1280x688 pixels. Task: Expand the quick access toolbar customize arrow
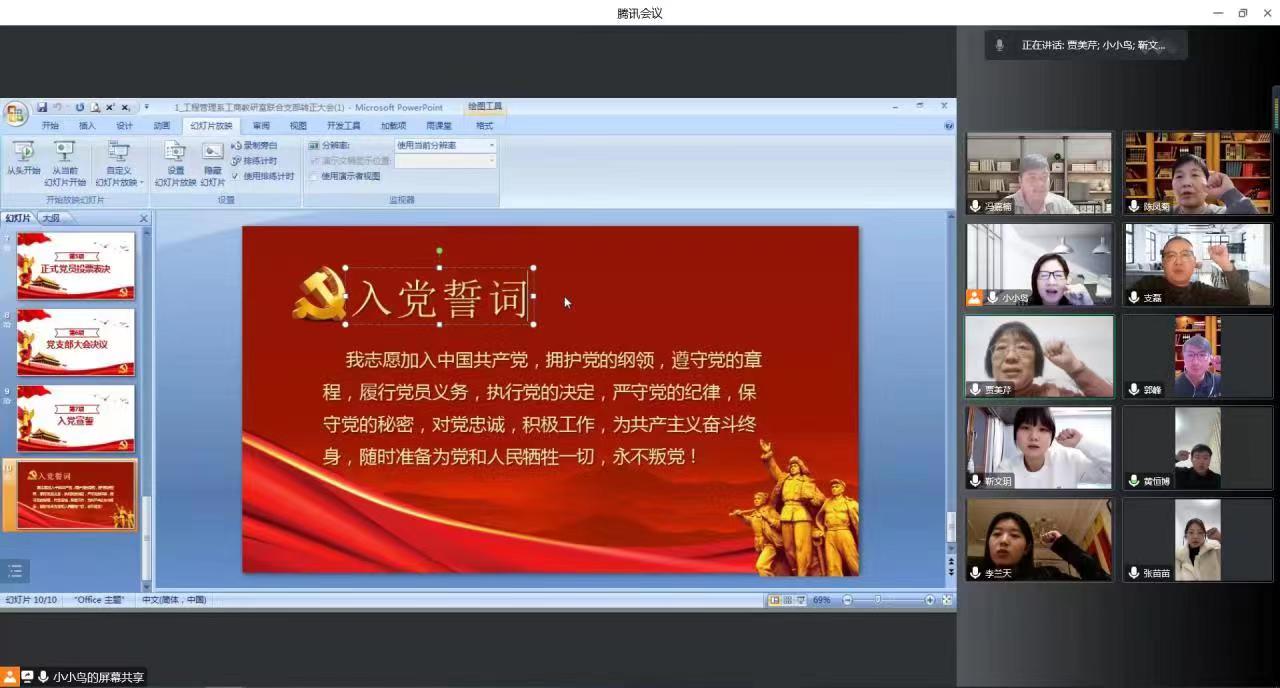(146, 107)
